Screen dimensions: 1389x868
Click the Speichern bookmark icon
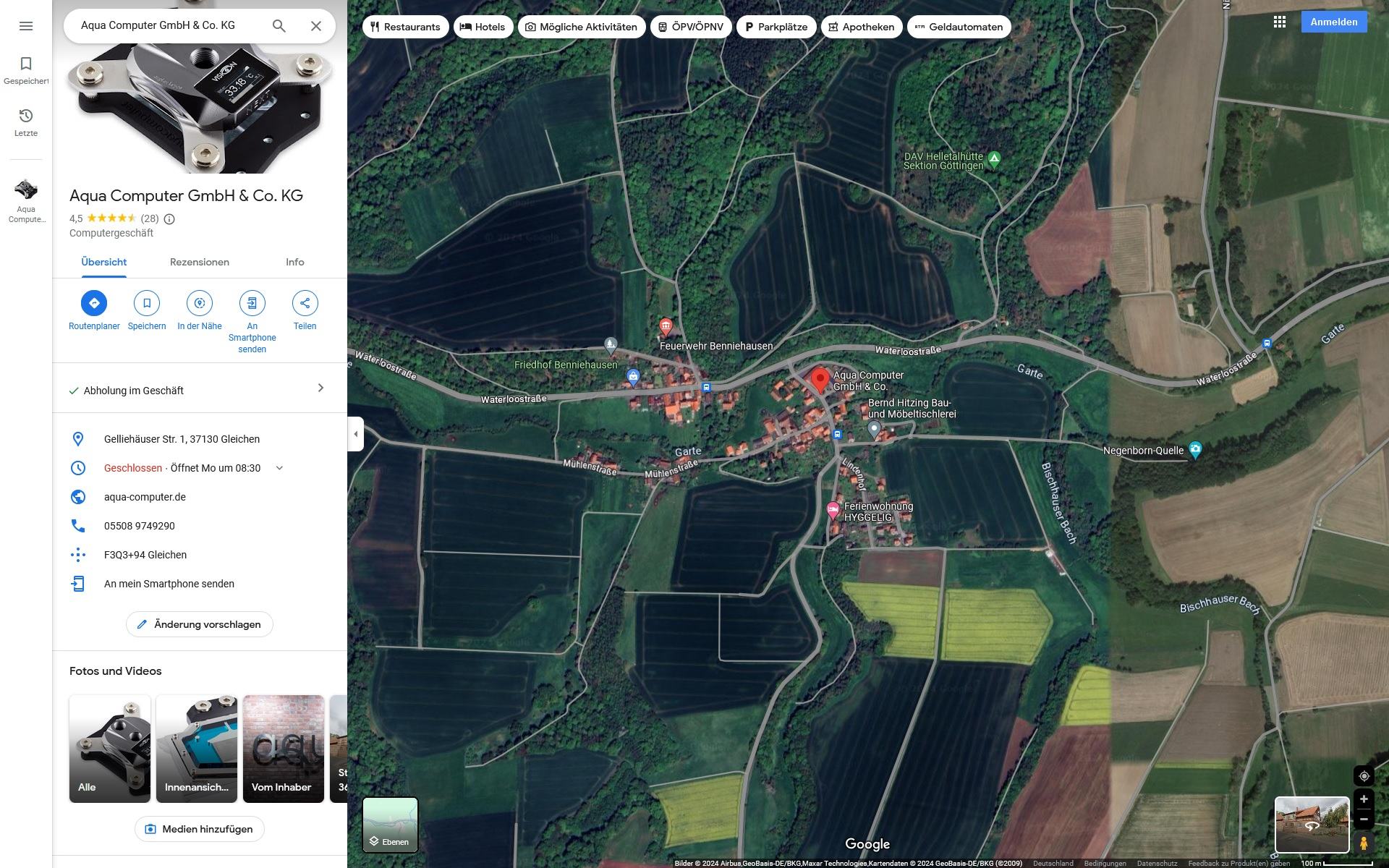147,303
